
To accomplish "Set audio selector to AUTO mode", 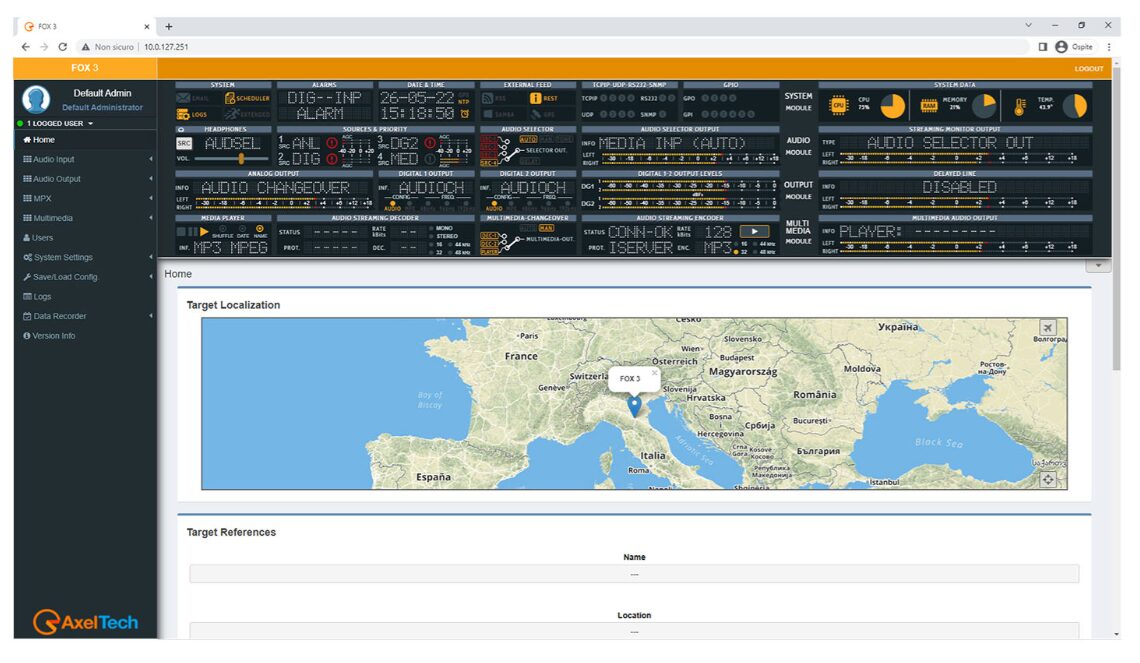I will pyautogui.click(x=528, y=139).
